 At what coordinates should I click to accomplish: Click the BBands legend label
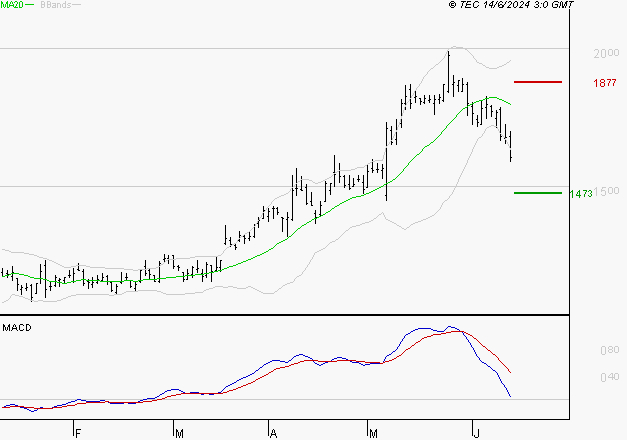point(56,5)
